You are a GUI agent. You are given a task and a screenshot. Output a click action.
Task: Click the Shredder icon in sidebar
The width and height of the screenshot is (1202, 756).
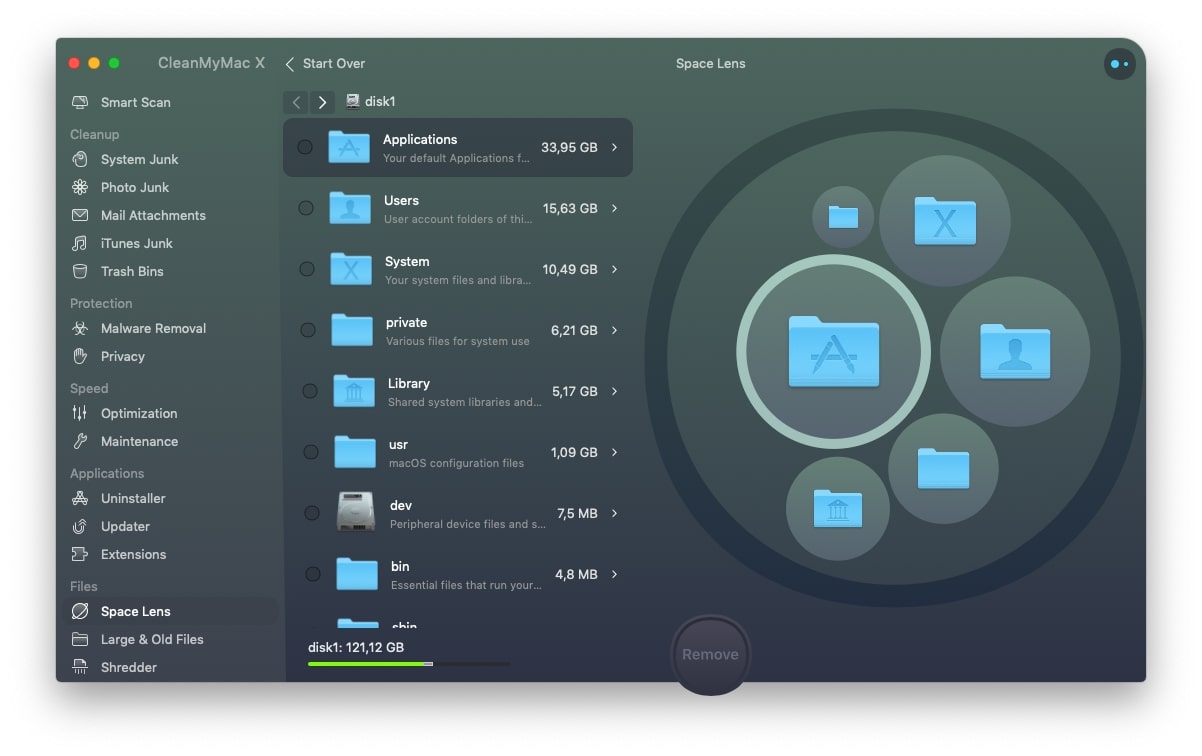80,667
